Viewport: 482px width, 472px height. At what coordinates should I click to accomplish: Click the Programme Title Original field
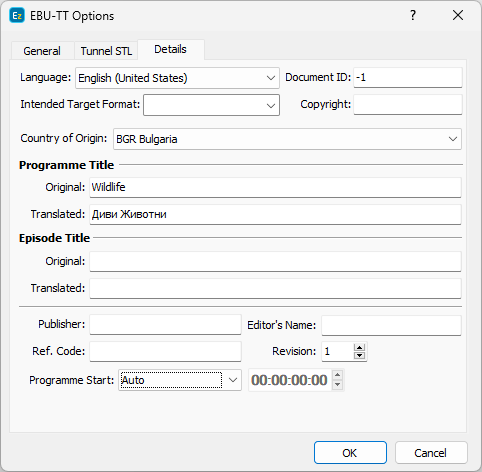275,187
